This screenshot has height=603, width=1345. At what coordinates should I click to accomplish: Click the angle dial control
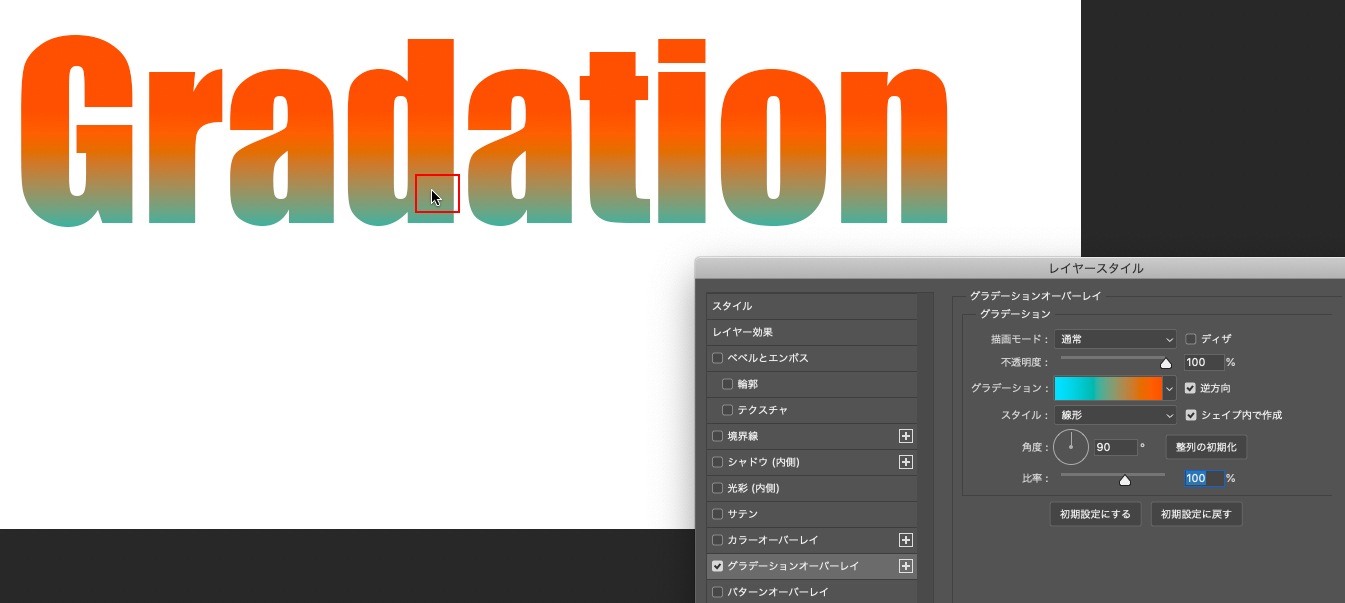[x=1070, y=447]
